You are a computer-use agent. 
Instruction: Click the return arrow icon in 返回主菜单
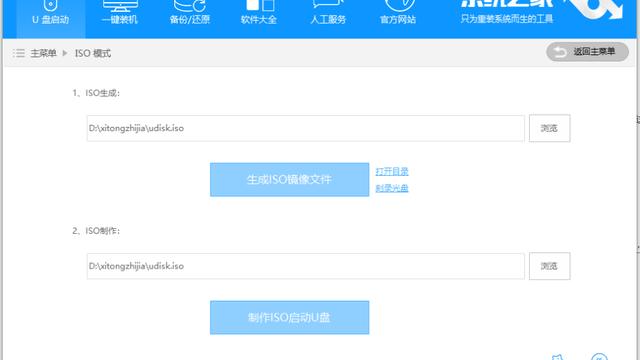(560, 52)
